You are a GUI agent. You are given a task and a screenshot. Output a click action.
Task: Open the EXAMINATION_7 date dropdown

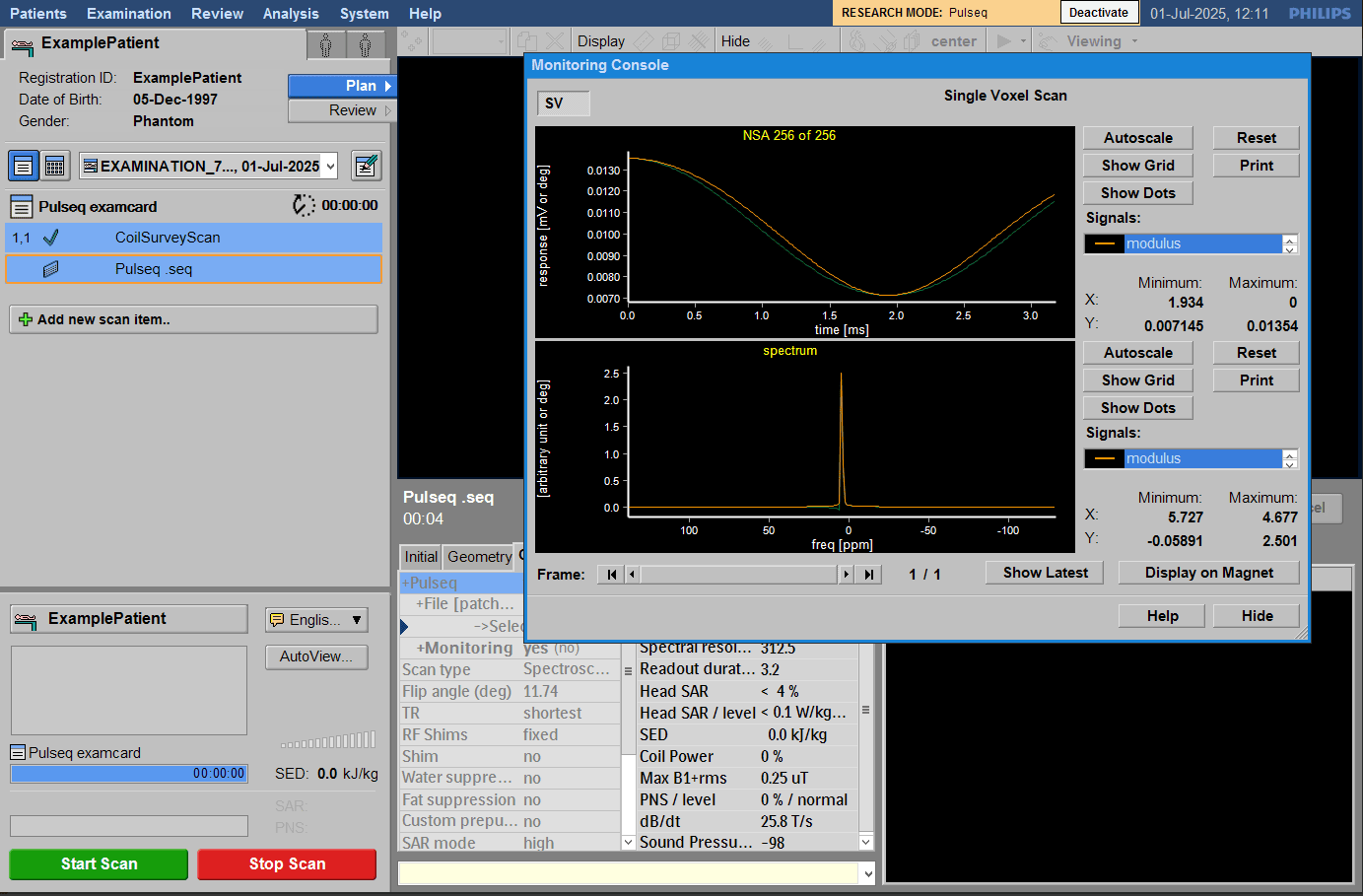[330, 167]
